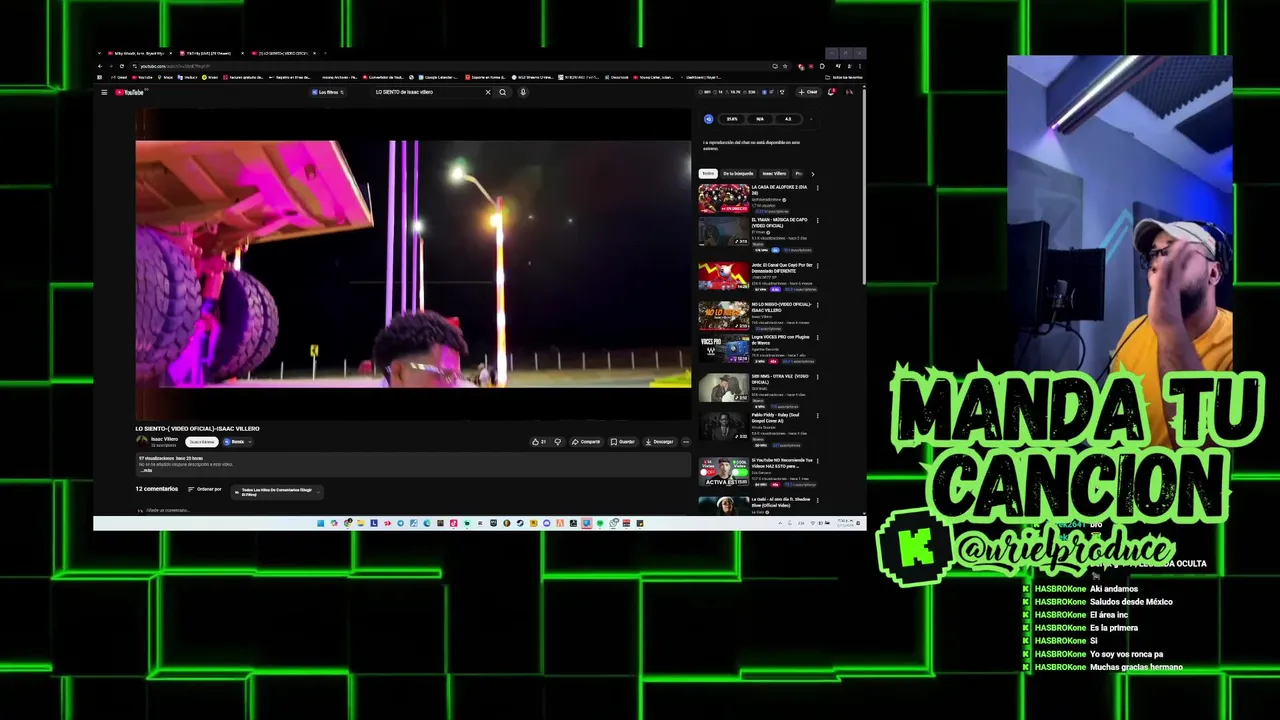Start voice search with the microphone
The height and width of the screenshot is (720, 1280).
pyautogui.click(x=522, y=92)
